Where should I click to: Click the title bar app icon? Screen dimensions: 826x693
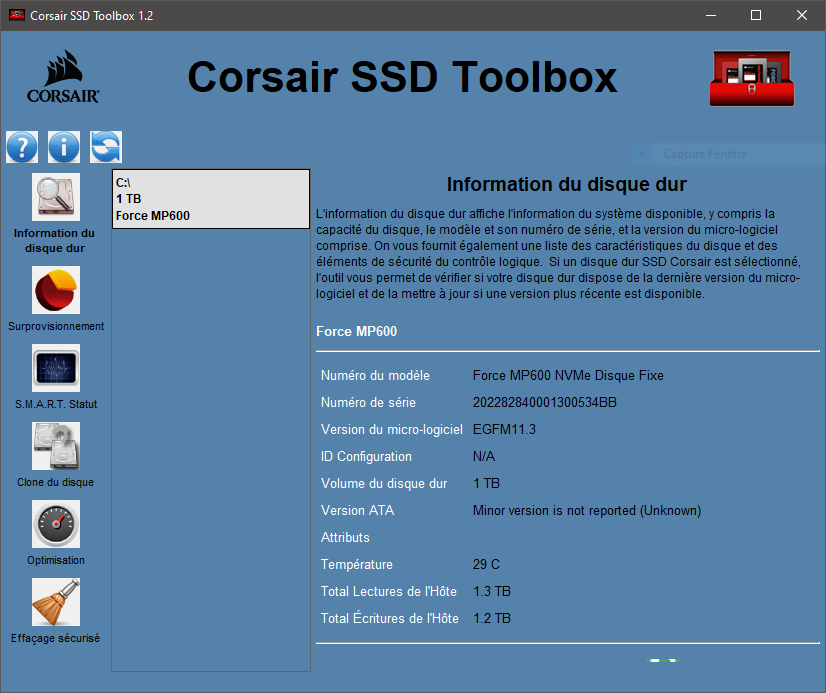pos(16,15)
